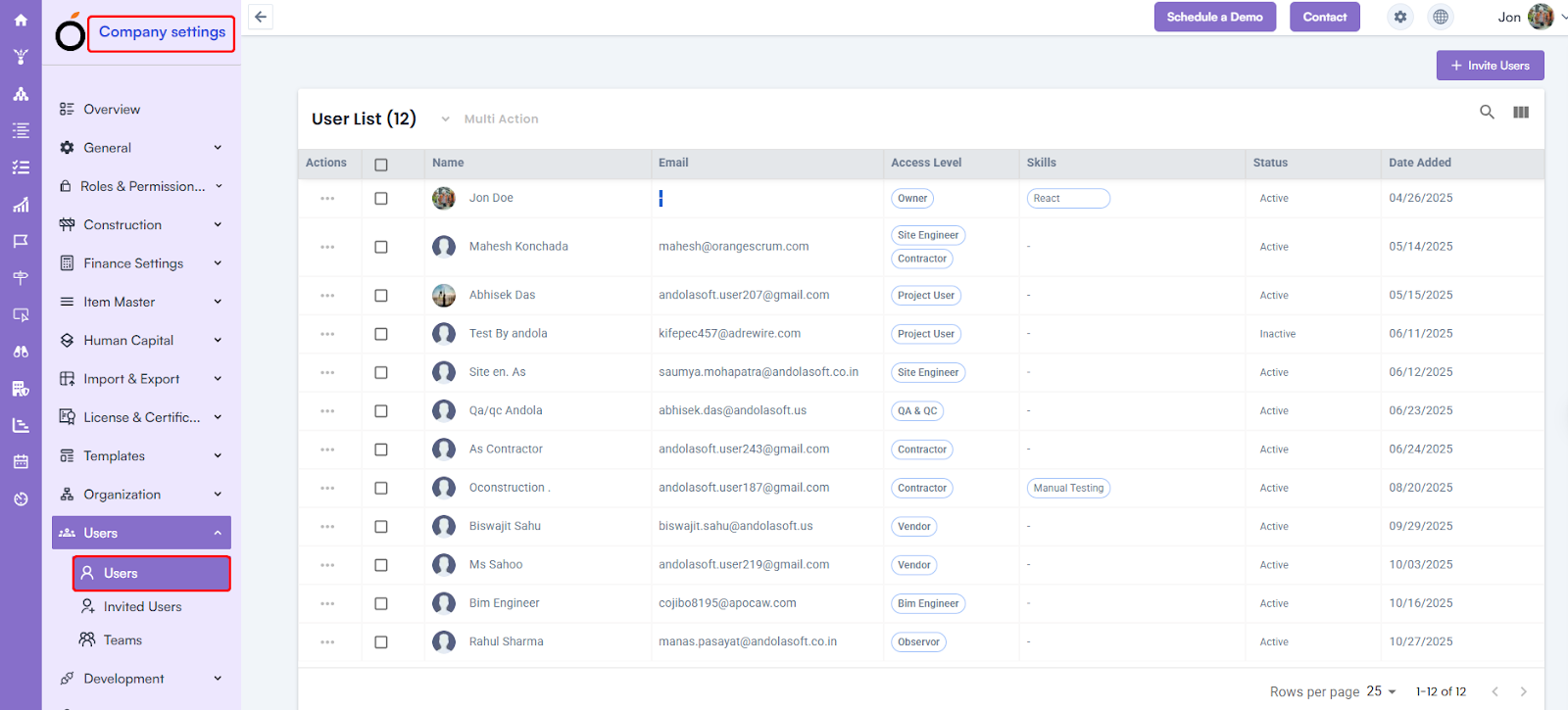The width and height of the screenshot is (1568, 710).
Task: Click the Jon profile avatar
Action: pos(1541,17)
